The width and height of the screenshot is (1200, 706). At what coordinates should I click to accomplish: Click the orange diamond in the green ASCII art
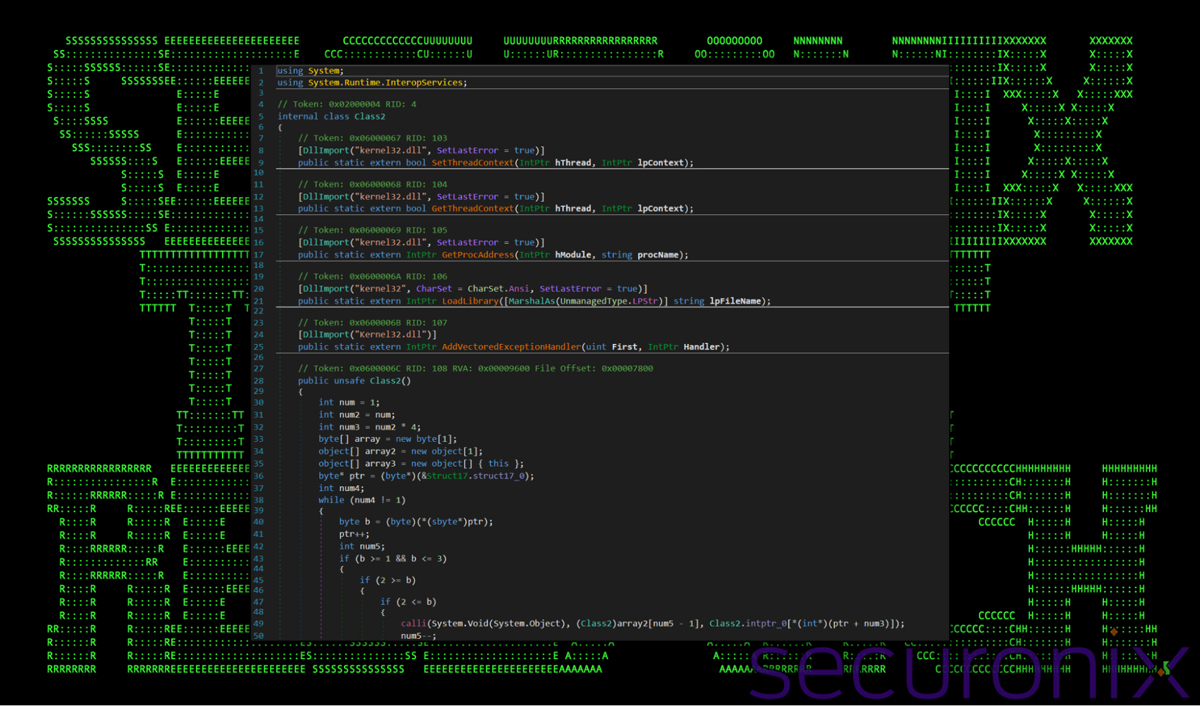pos(1113,632)
